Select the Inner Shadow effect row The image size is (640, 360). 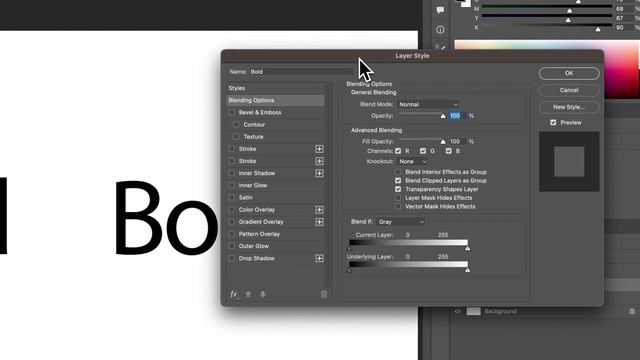pyautogui.click(x=275, y=173)
